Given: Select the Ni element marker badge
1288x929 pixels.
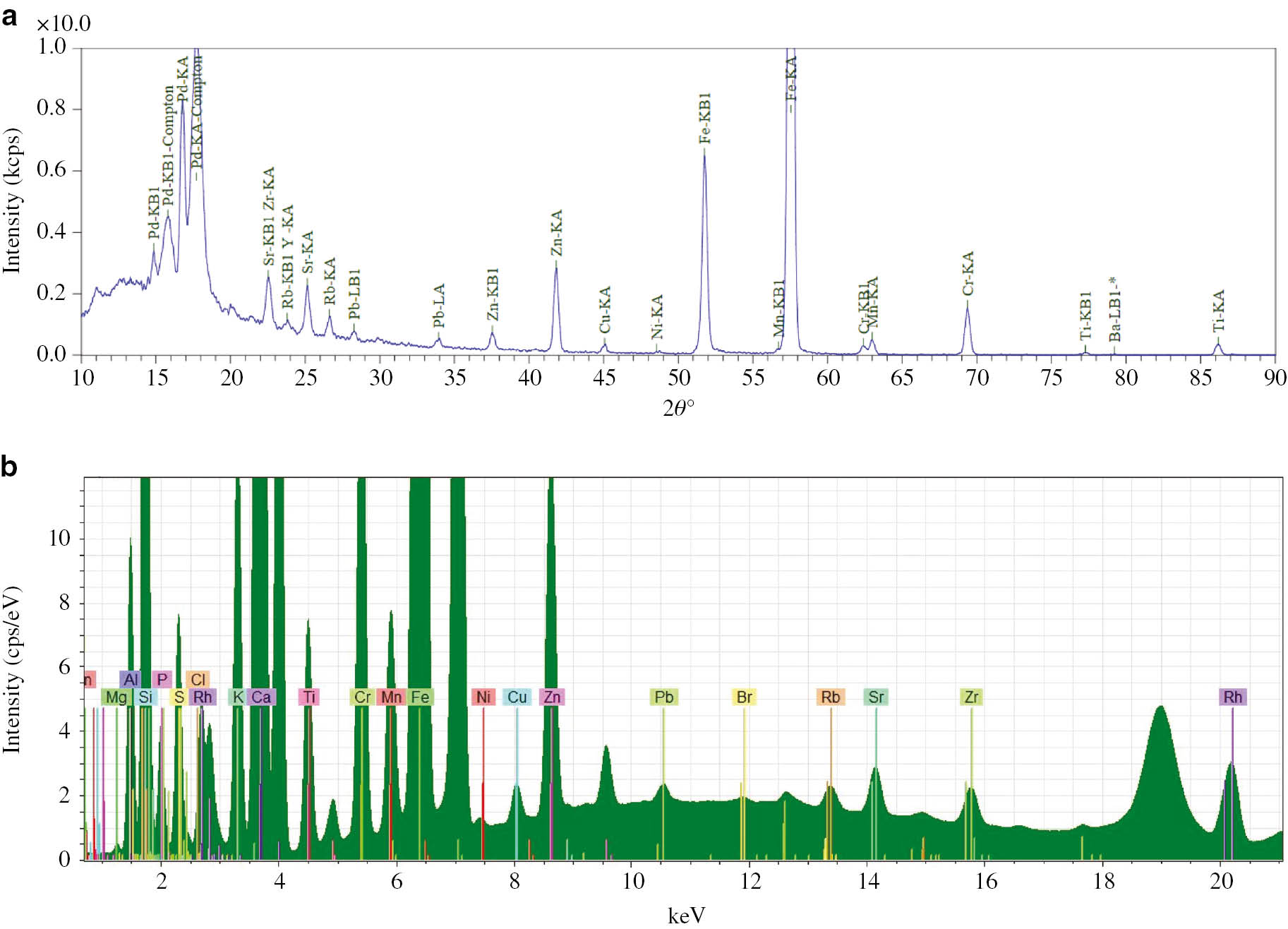Looking at the screenshot, I should click(482, 697).
